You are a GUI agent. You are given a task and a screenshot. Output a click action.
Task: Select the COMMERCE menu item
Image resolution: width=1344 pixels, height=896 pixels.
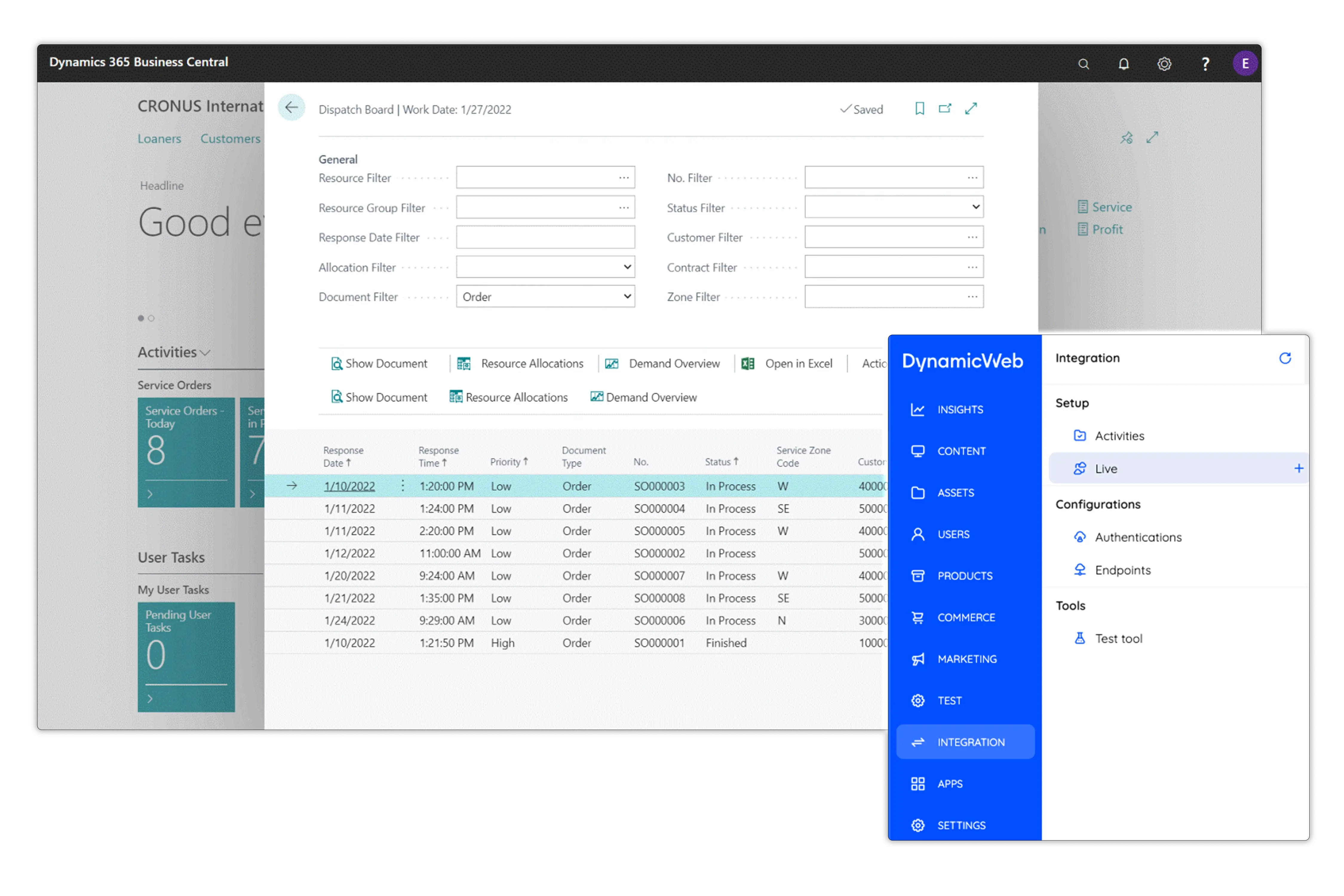966,617
